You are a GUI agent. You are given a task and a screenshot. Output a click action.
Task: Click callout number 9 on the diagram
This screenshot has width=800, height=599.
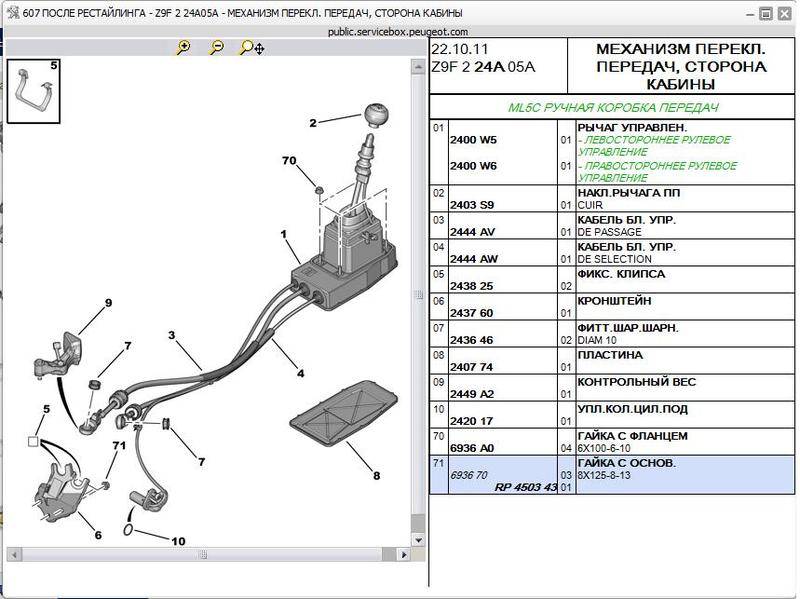tap(108, 302)
